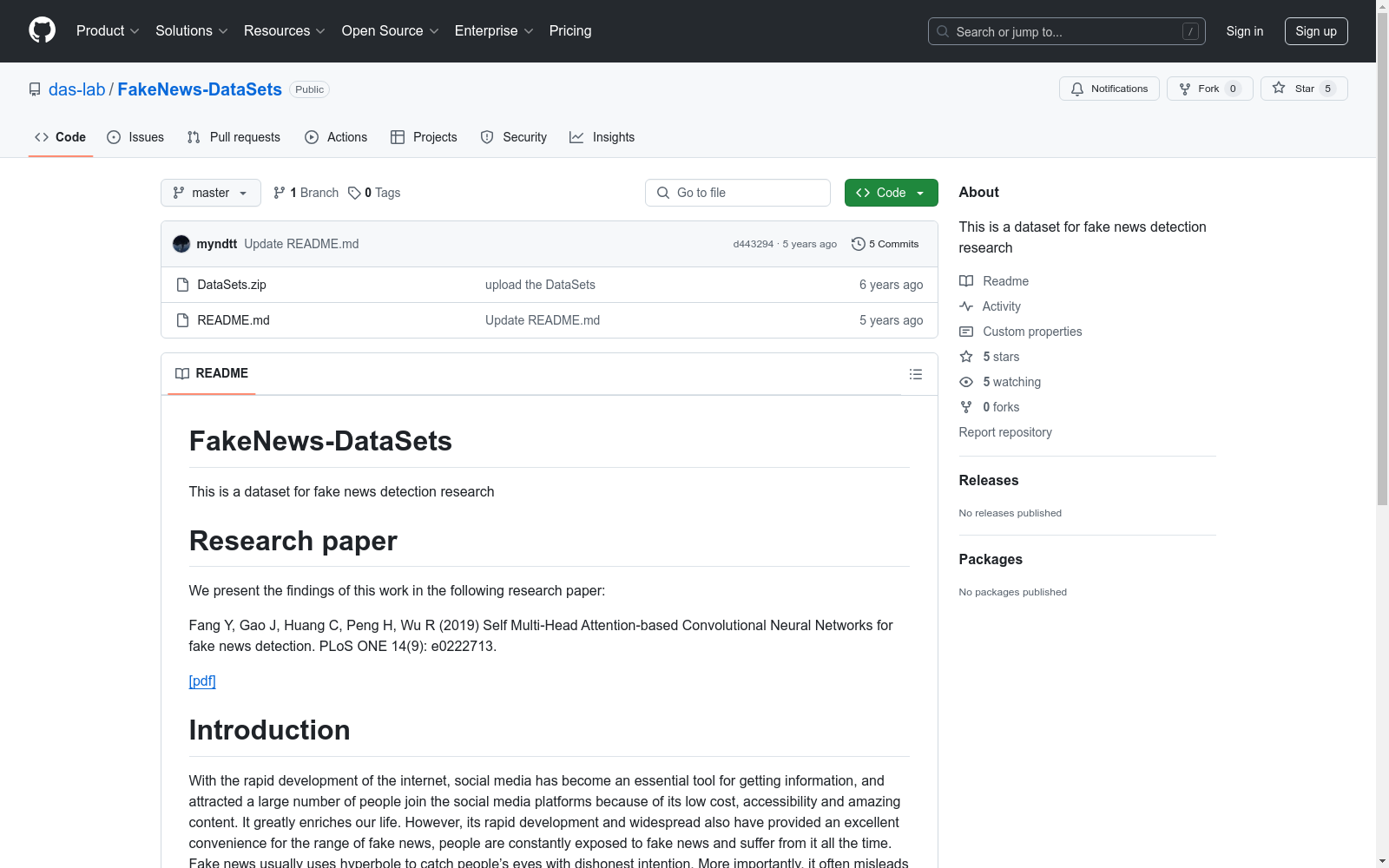Screen dimensions: 1389x868
Task: Go to the Pricing page
Action: pyautogui.click(x=570, y=31)
